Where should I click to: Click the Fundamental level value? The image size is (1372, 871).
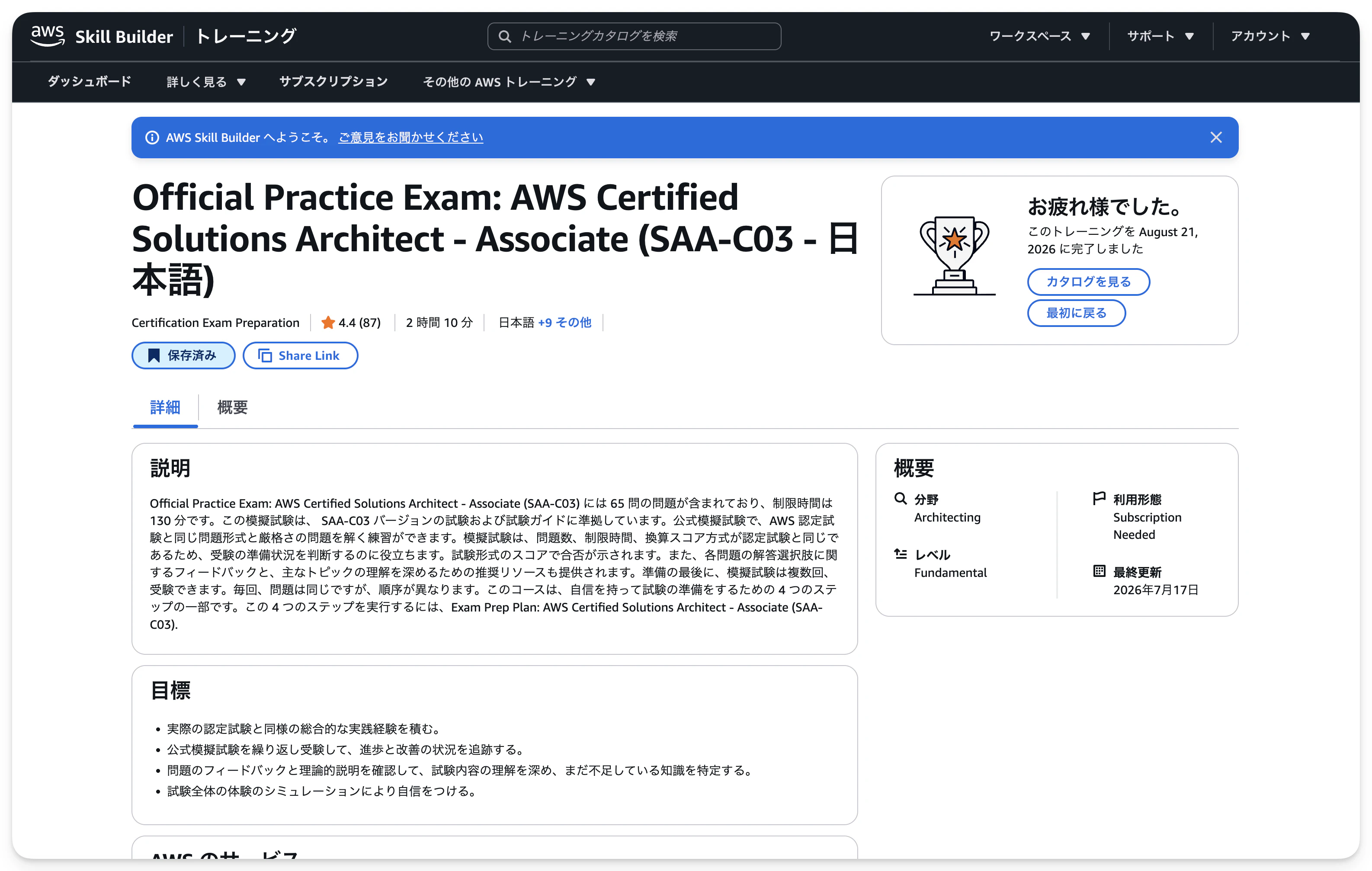(950, 573)
